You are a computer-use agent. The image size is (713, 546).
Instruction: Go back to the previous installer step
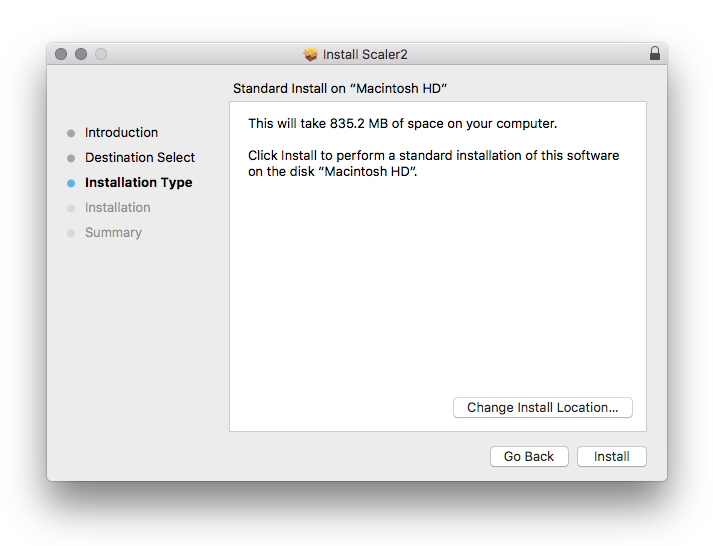pyautogui.click(x=528, y=457)
